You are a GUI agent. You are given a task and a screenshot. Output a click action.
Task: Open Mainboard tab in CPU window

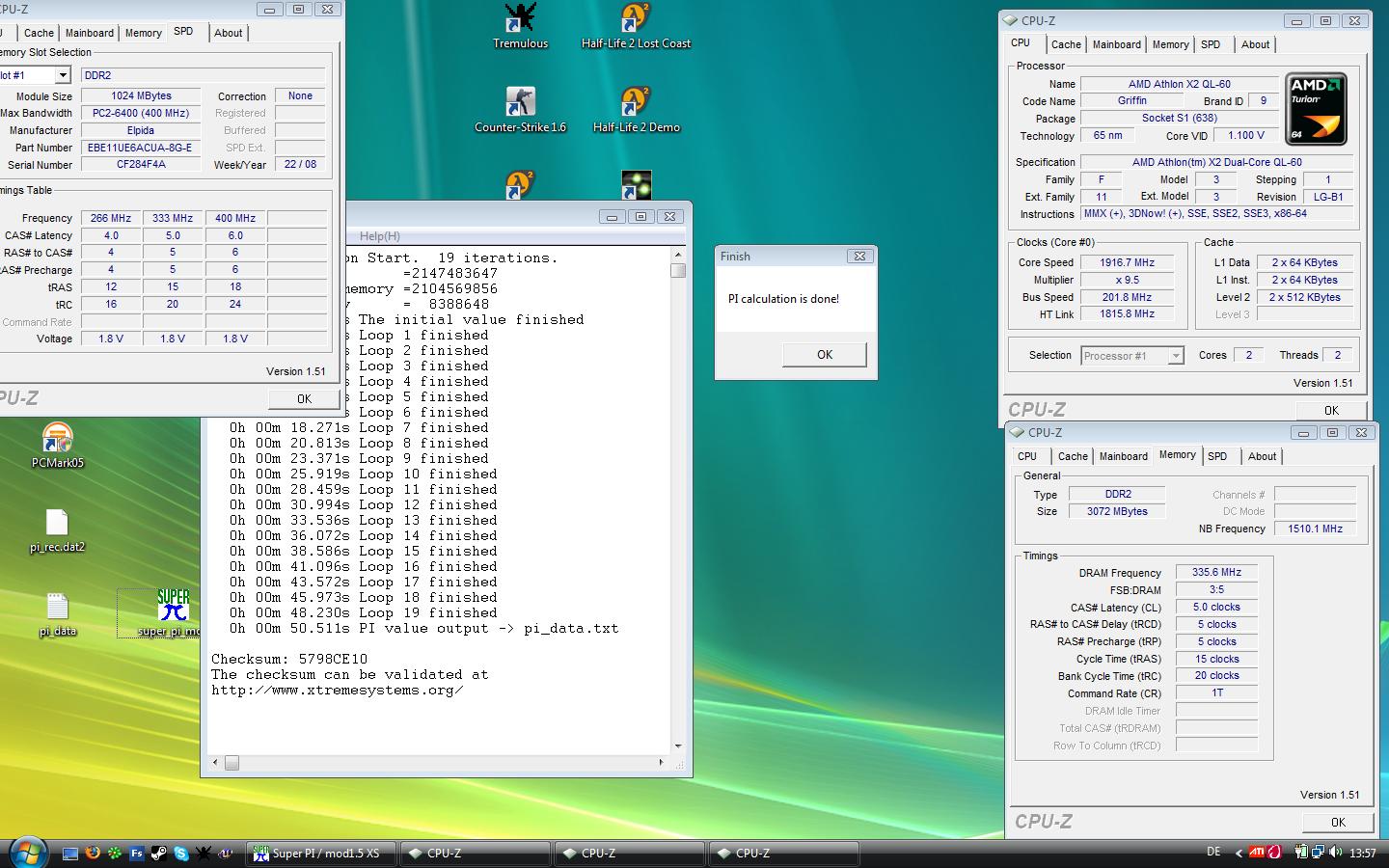tap(1116, 44)
